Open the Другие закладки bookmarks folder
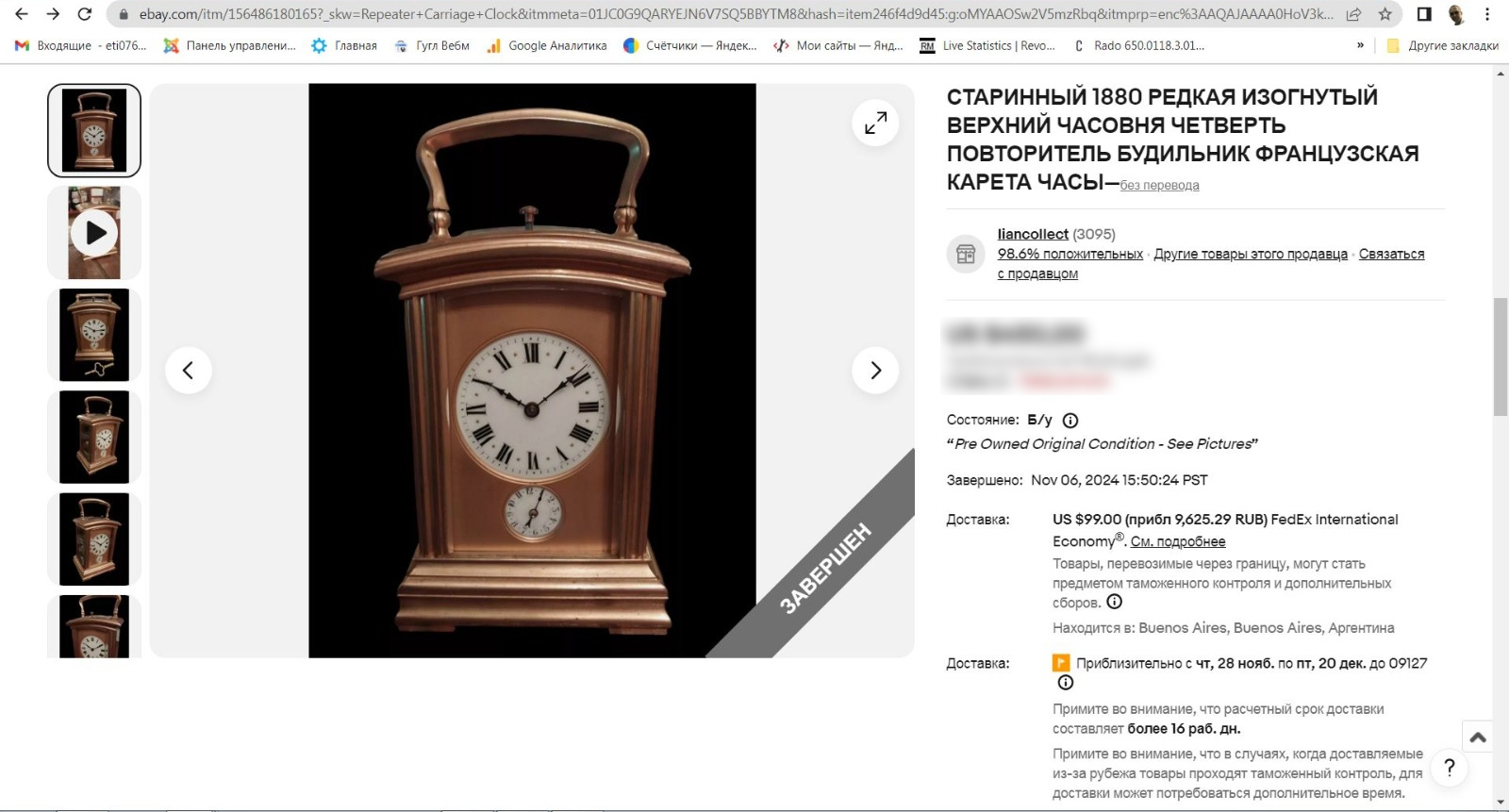 click(1442, 45)
